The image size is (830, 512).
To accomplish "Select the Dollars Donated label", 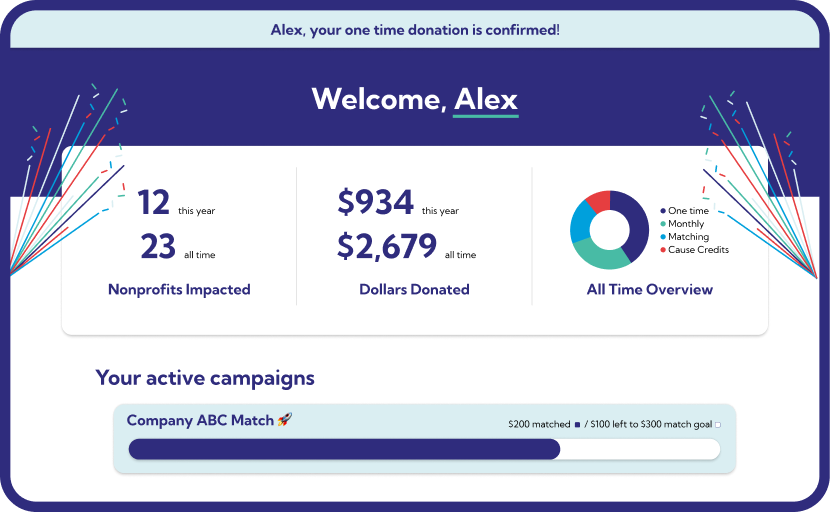I will [x=414, y=290].
